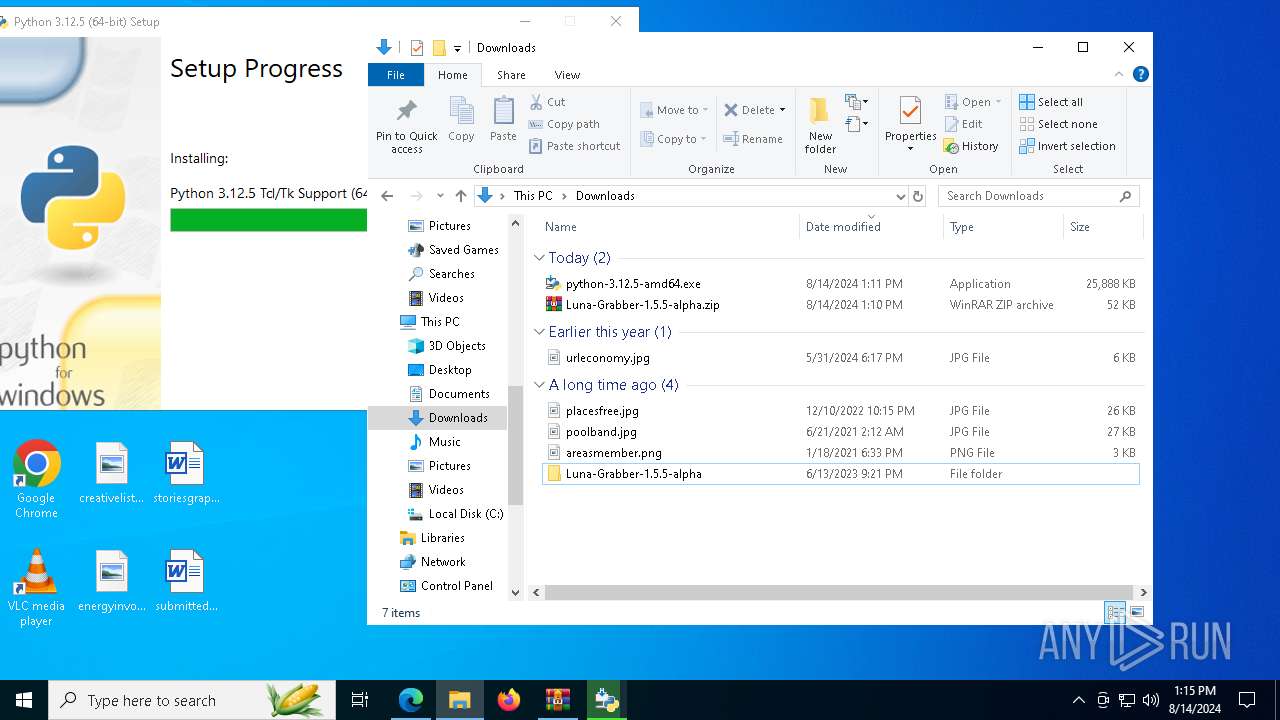Image resolution: width=1280 pixels, height=720 pixels.
Task: Open Local Disk (C:) in navigation pane
Action: coord(466,514)
